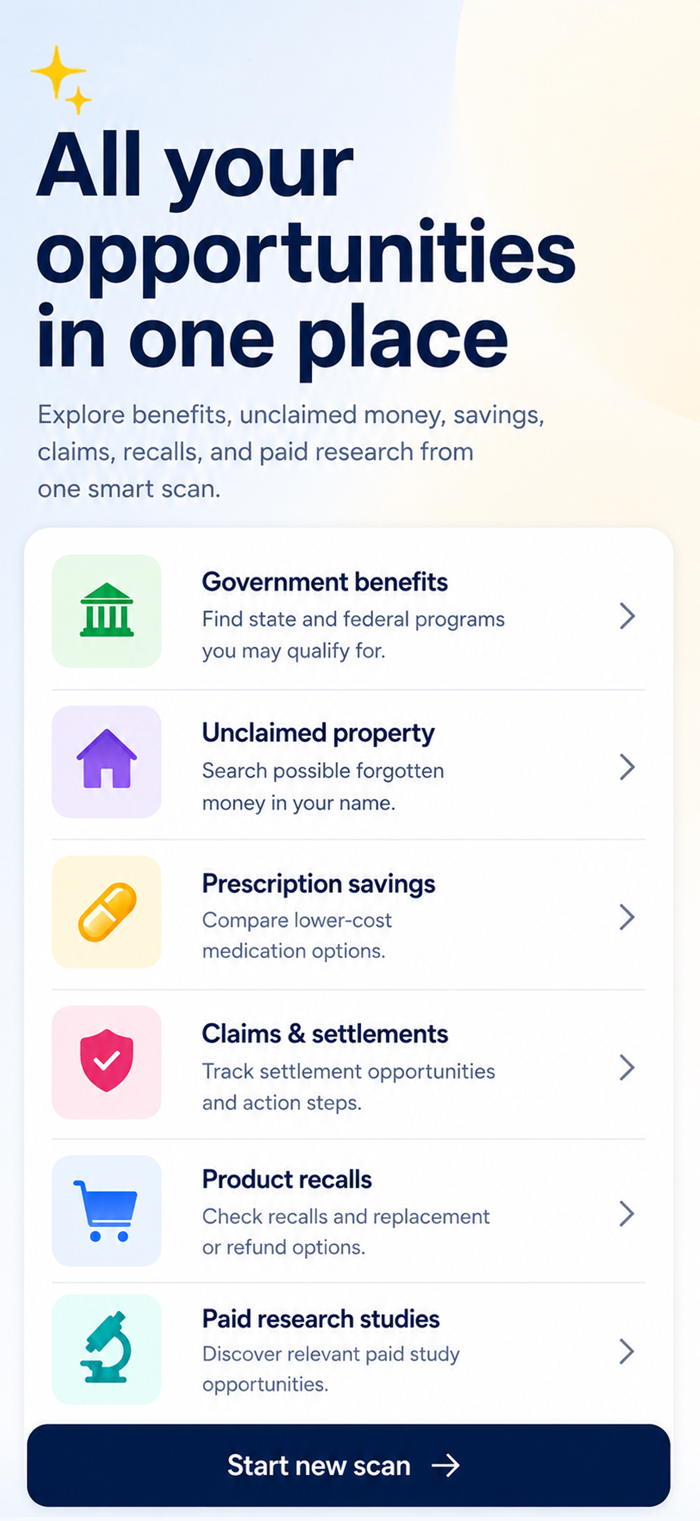Open the Prescription savings title
The width and height of the screenshot is (700, 1521).
(x=319, y=884)
